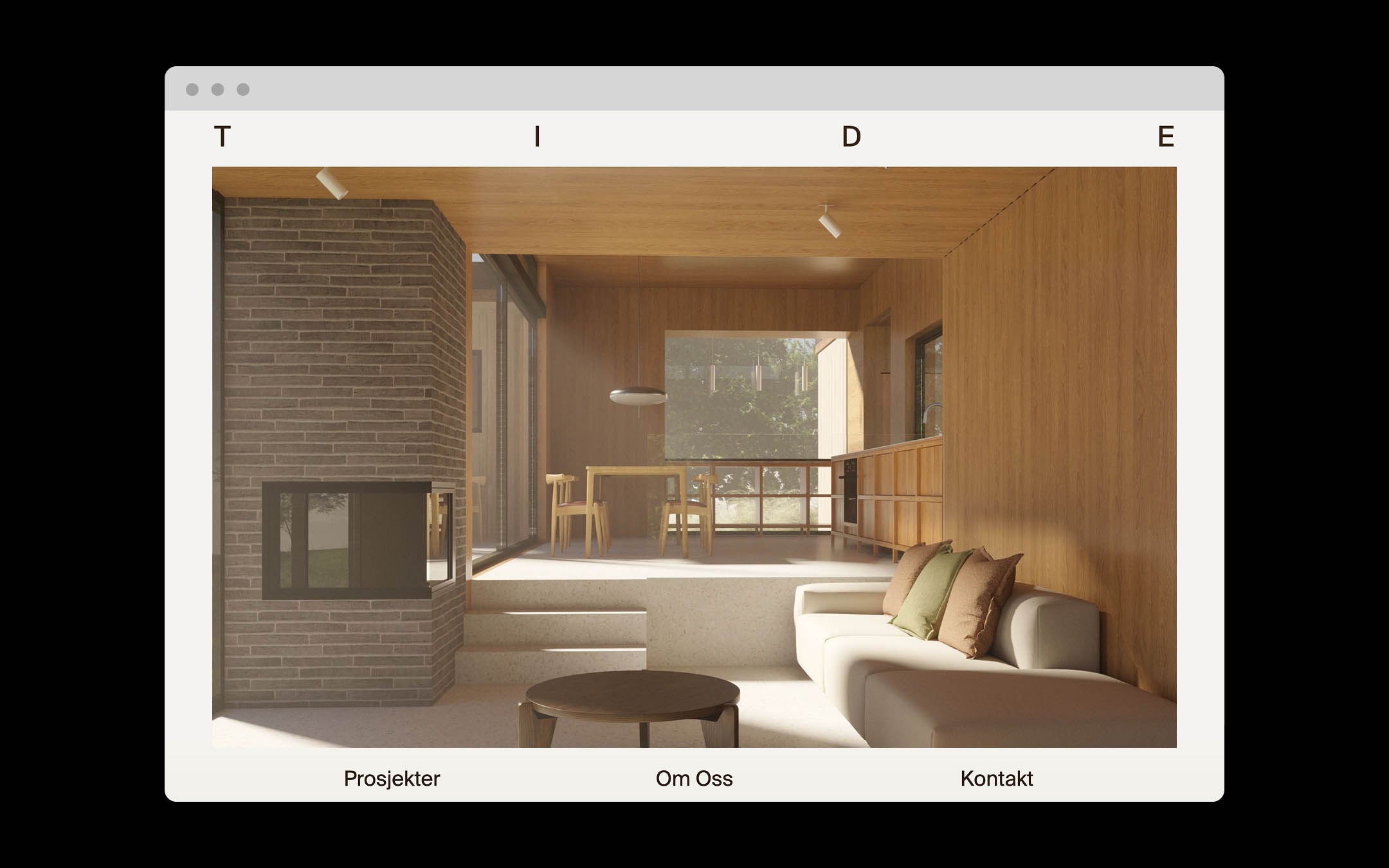The width and height of the screenshot is (1389, 868).
Task: Click the first gray window dot
Action: (192, 89)
